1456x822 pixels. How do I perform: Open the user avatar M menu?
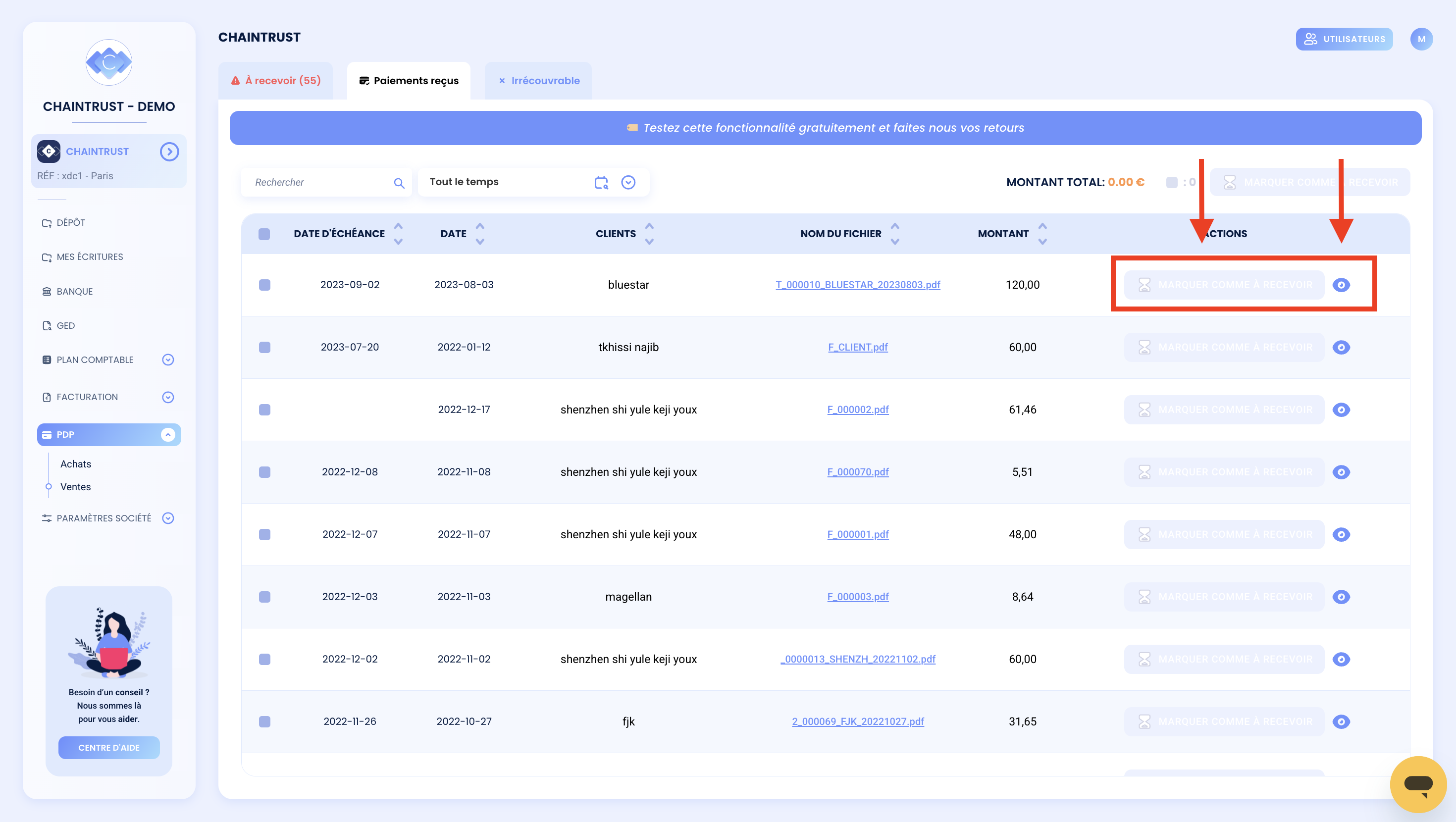[1421, 39]
